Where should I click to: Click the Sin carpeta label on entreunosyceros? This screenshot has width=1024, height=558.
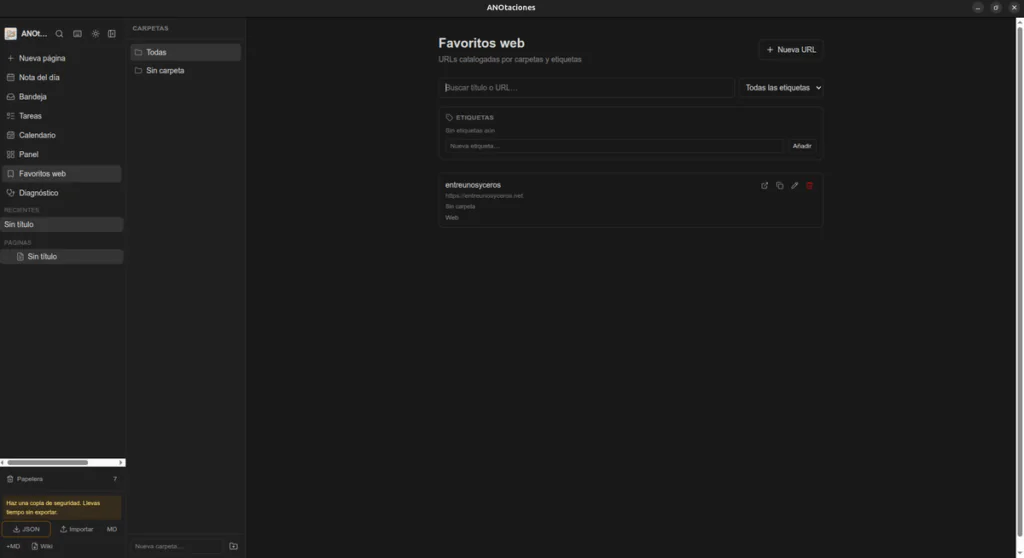(x=460, y=206)
